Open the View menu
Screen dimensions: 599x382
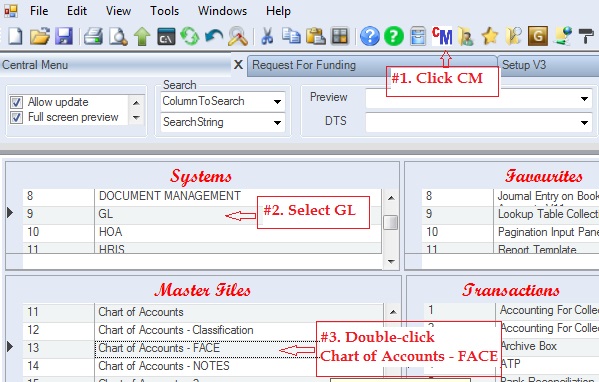(118, 11)
